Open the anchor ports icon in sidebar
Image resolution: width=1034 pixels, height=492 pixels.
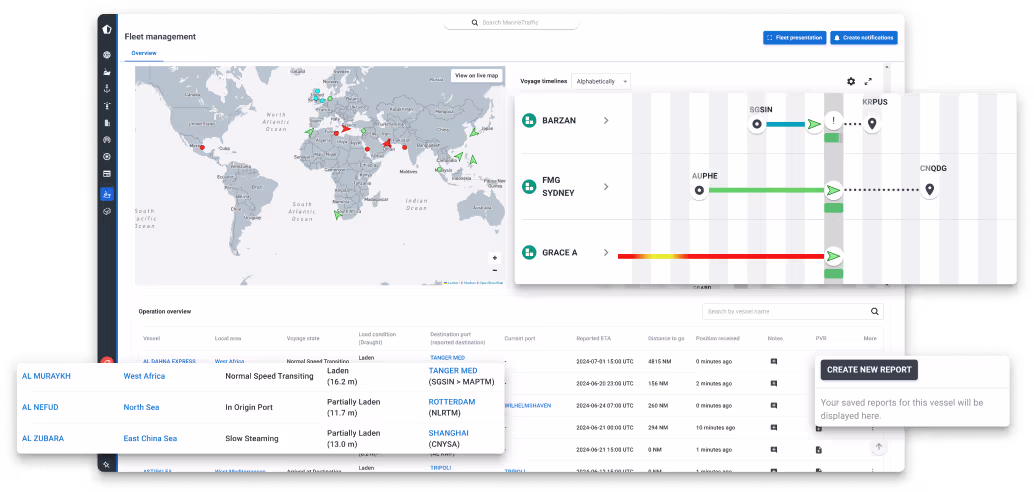tap(107, 88)
